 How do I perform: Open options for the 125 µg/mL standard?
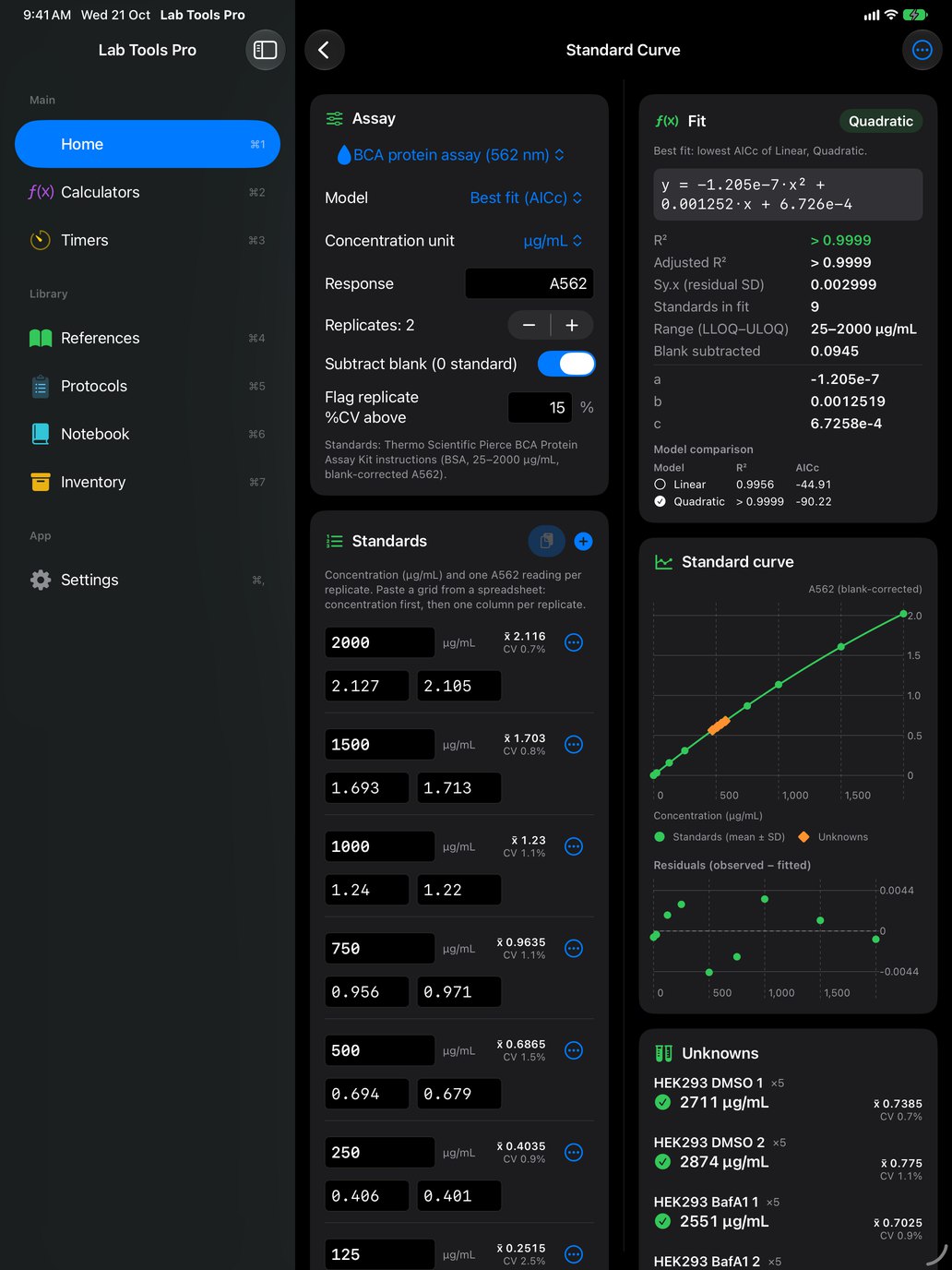pos(574,1254)
